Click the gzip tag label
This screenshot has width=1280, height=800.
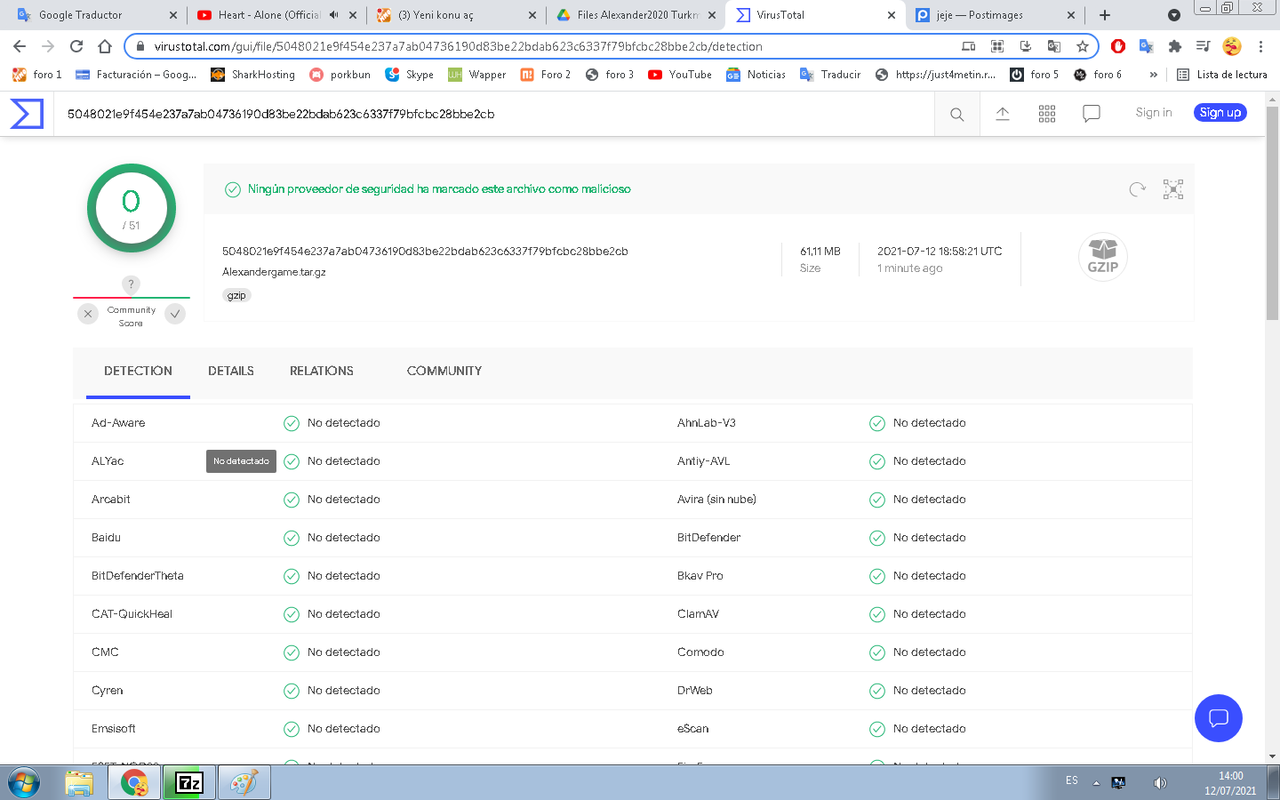point(237,295)
